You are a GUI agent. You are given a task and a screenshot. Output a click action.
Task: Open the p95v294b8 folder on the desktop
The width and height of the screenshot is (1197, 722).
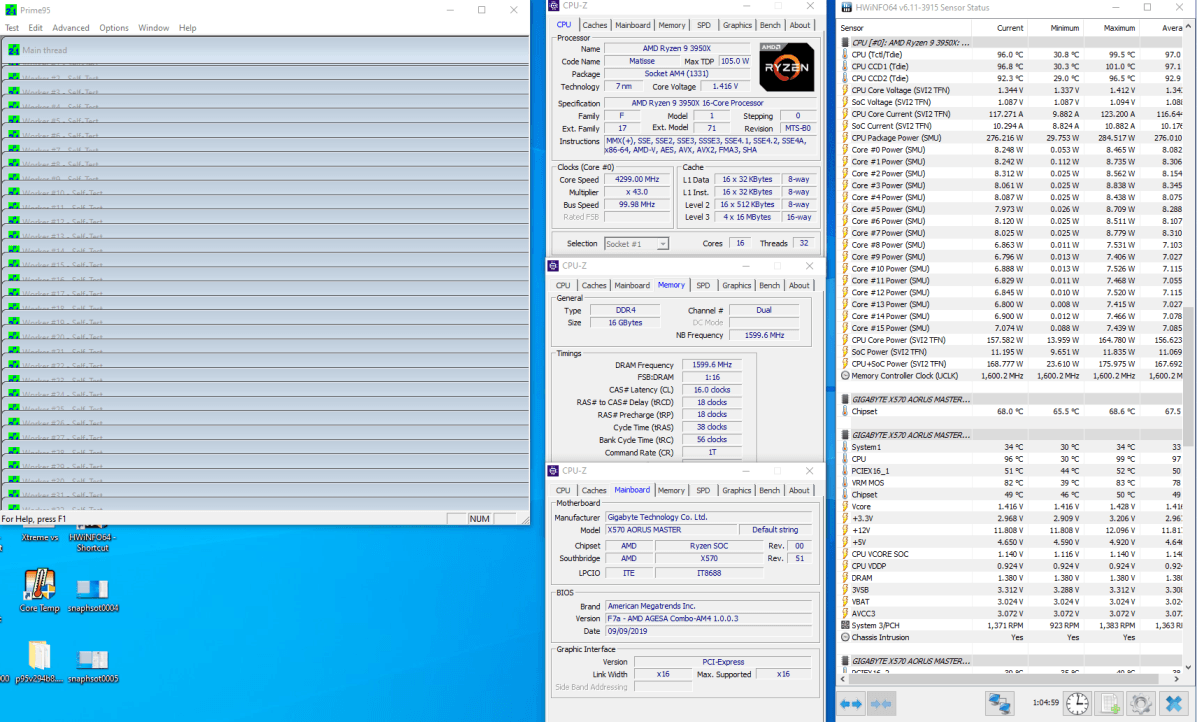click(x=40, y=655)
